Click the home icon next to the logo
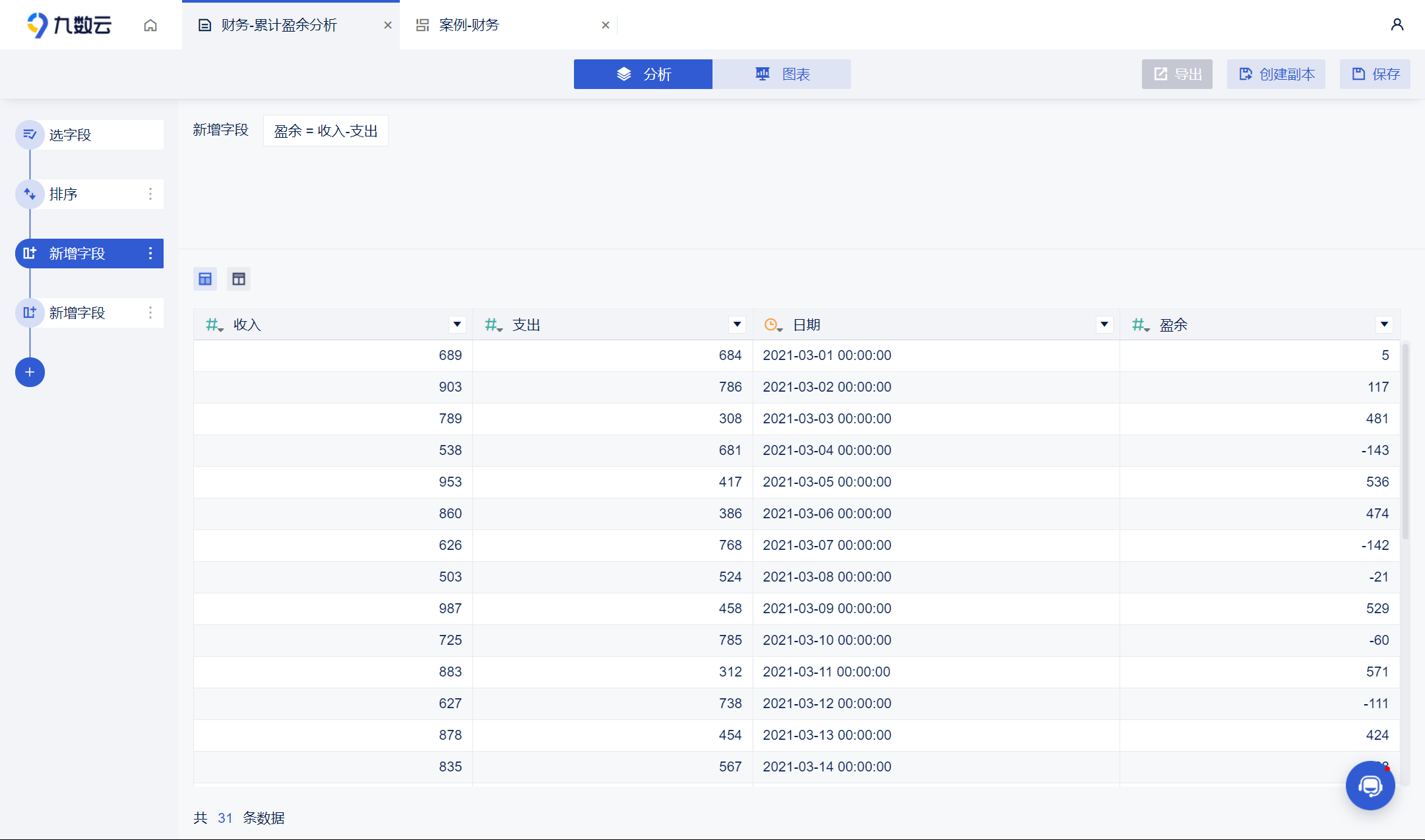1425x840 pixels. pyautogui.click(x=150, y=25)
